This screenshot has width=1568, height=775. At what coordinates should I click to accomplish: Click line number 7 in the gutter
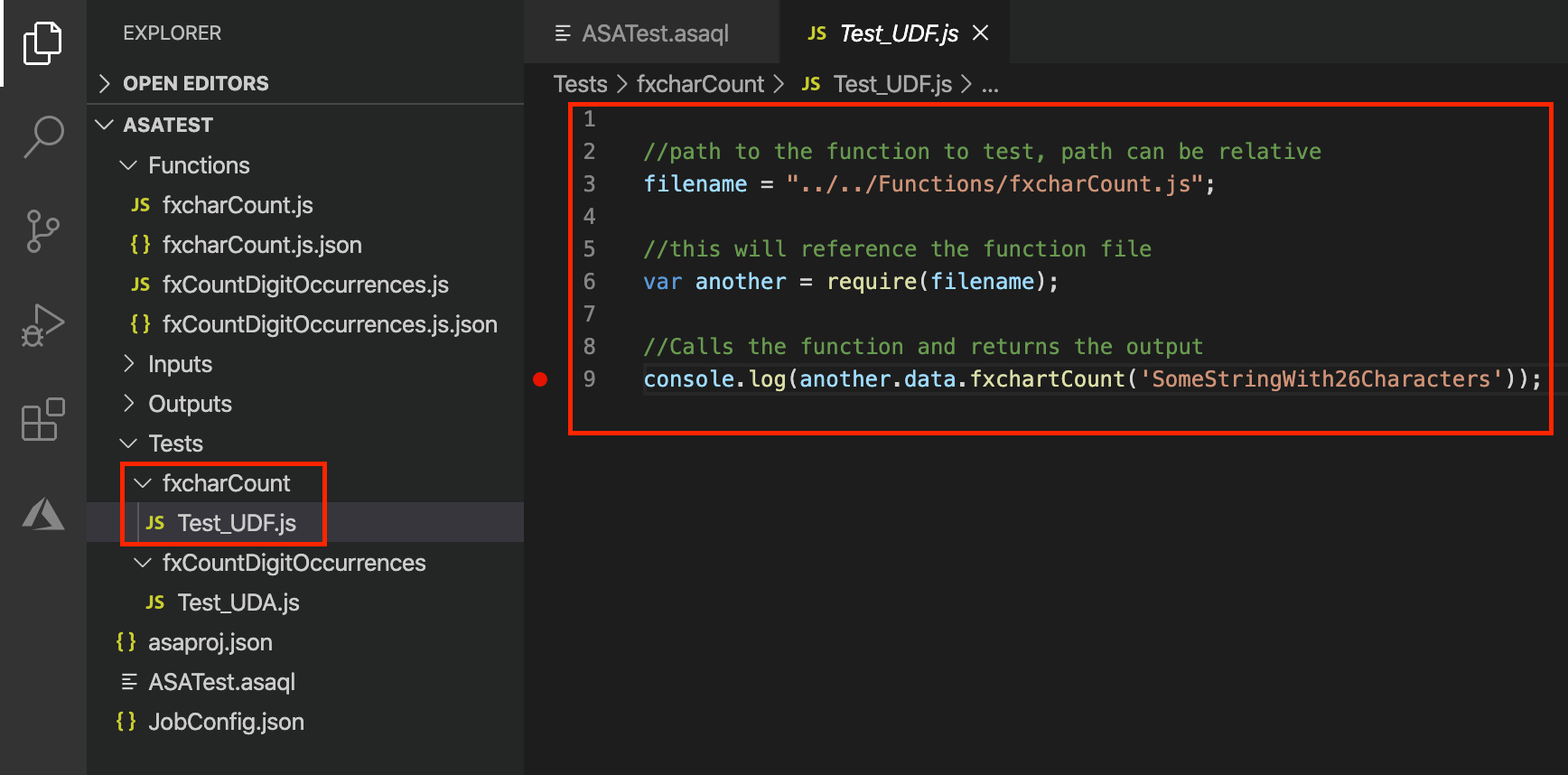coord(589,314)
